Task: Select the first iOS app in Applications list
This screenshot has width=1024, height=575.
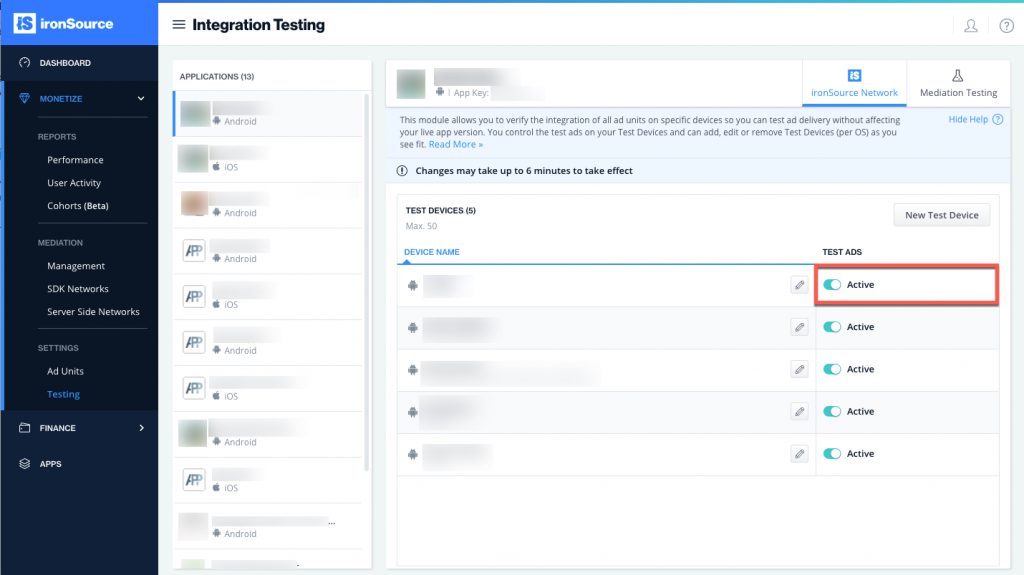Action: [x=268, y=159]
